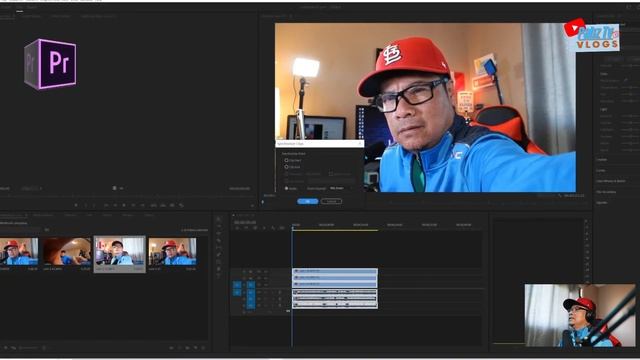Image resolution: width=640 pixels, height=360 pixels.
Task: Click OK in Synchronize Clips dialog
Action: (x=308, y=201)
